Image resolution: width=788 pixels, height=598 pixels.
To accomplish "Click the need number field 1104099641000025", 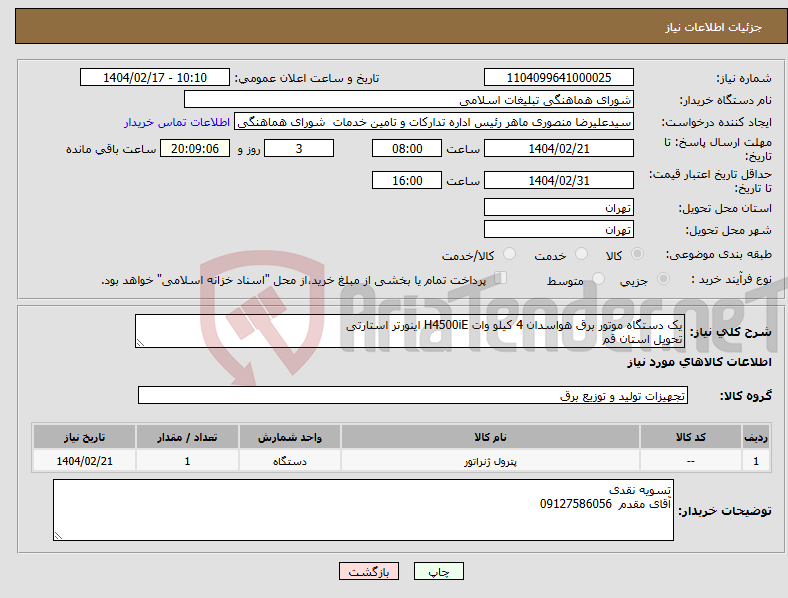I will click(x=558, y=77).
